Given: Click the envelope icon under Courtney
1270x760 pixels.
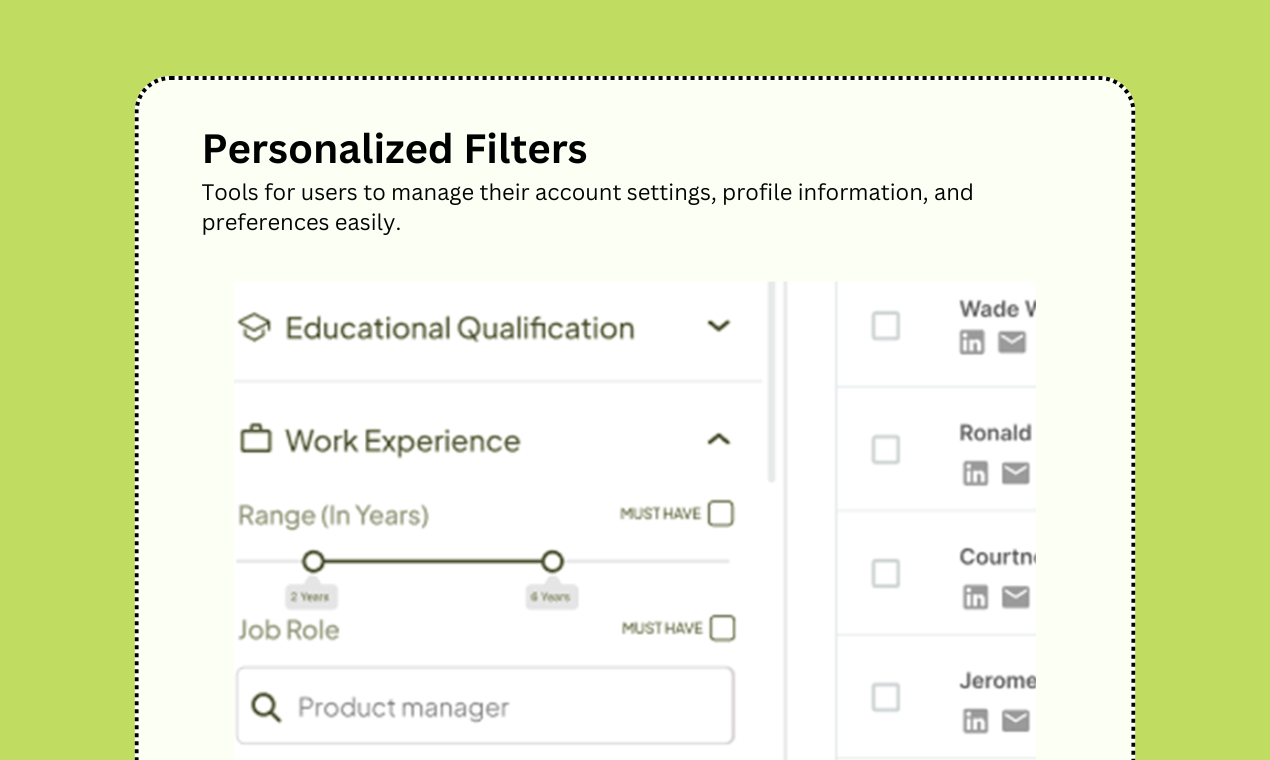Looking at the screenshot, I should tap(1015, 597).
